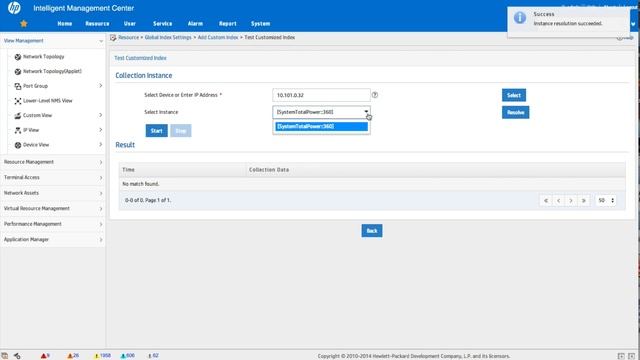Open the Resource menu
Viewport: 640px width, 360px height.
coord(97,24)
